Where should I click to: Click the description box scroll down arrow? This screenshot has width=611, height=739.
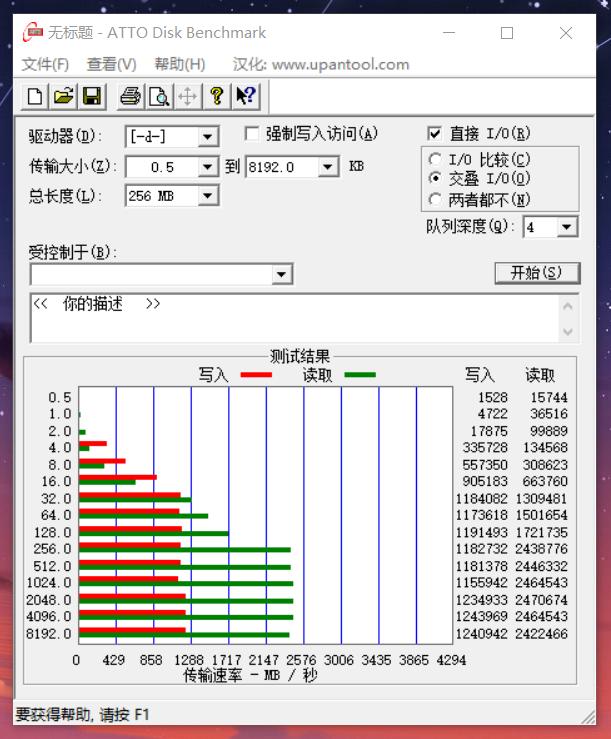pos(568,331)
